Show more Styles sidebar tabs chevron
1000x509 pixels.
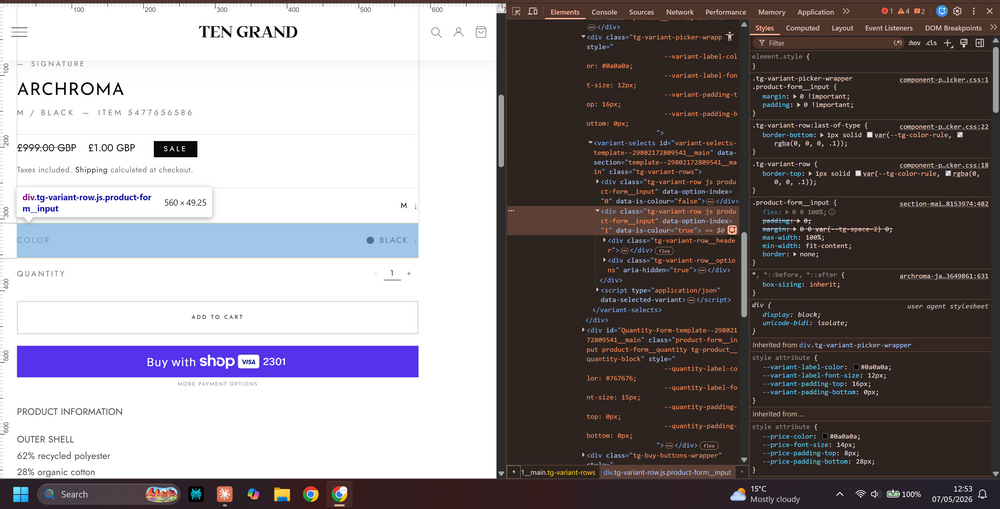pos(993,27)
